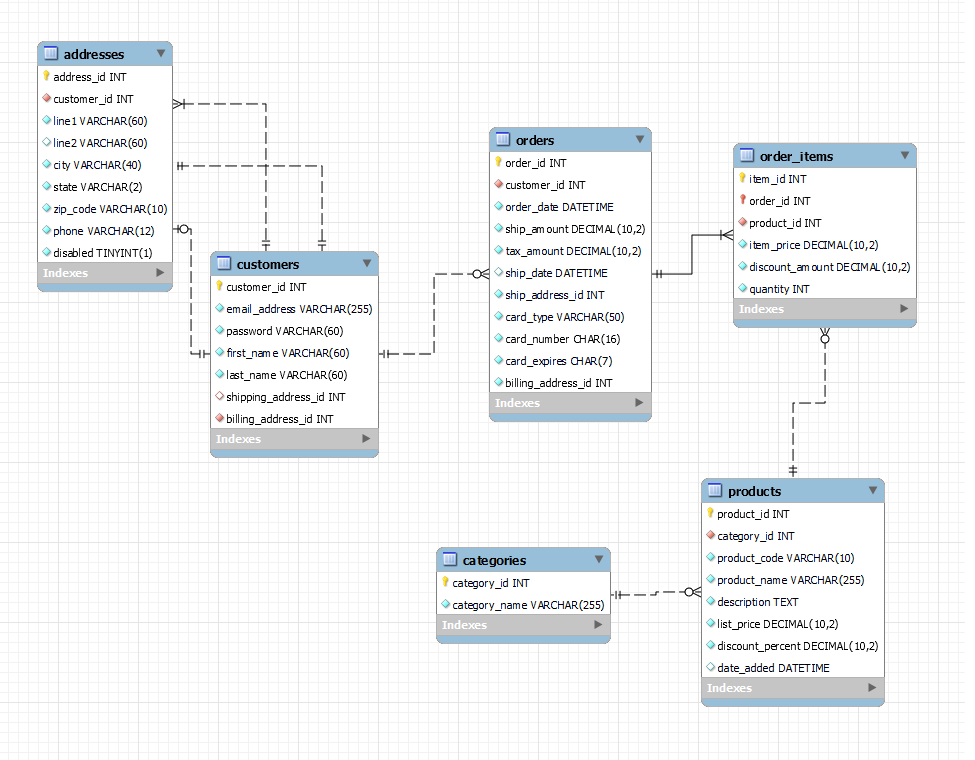Collapse the addresses table using its header arrow
The height and width of the screenshot is (760, 975).
point(162,52)
